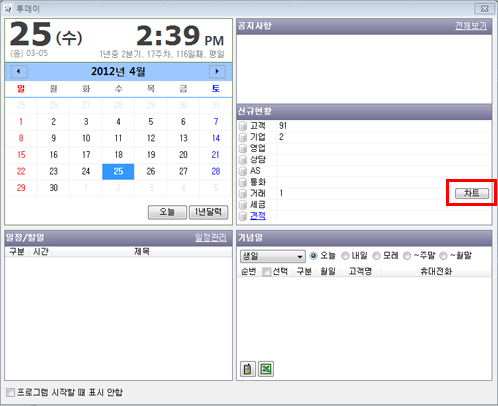Click the 차트 button
Viewport: 498px width, 406px height.
coord(472,193)
